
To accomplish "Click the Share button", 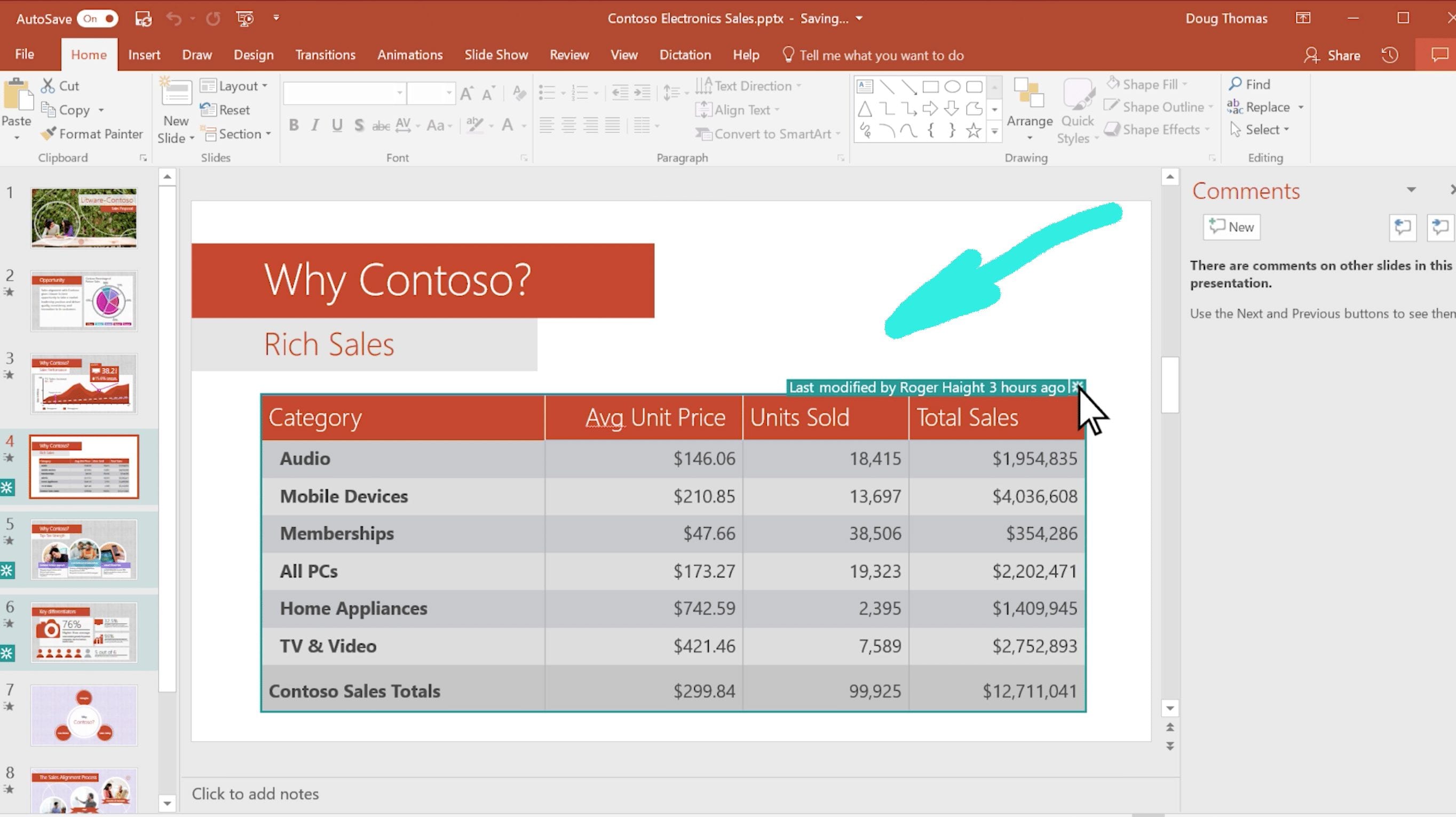I will click(1332, 55).
